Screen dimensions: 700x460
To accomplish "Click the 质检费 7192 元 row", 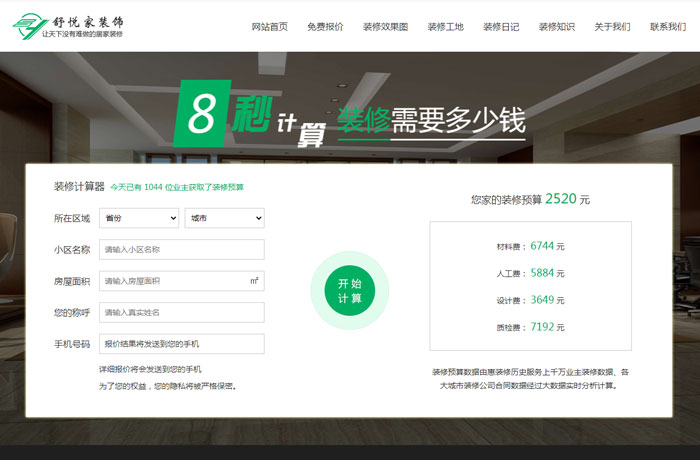I will 530,326.
